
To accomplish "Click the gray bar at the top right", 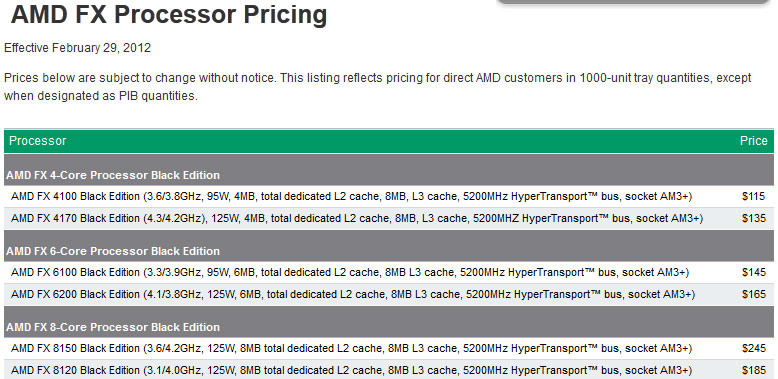I will [x=633, y=2].
